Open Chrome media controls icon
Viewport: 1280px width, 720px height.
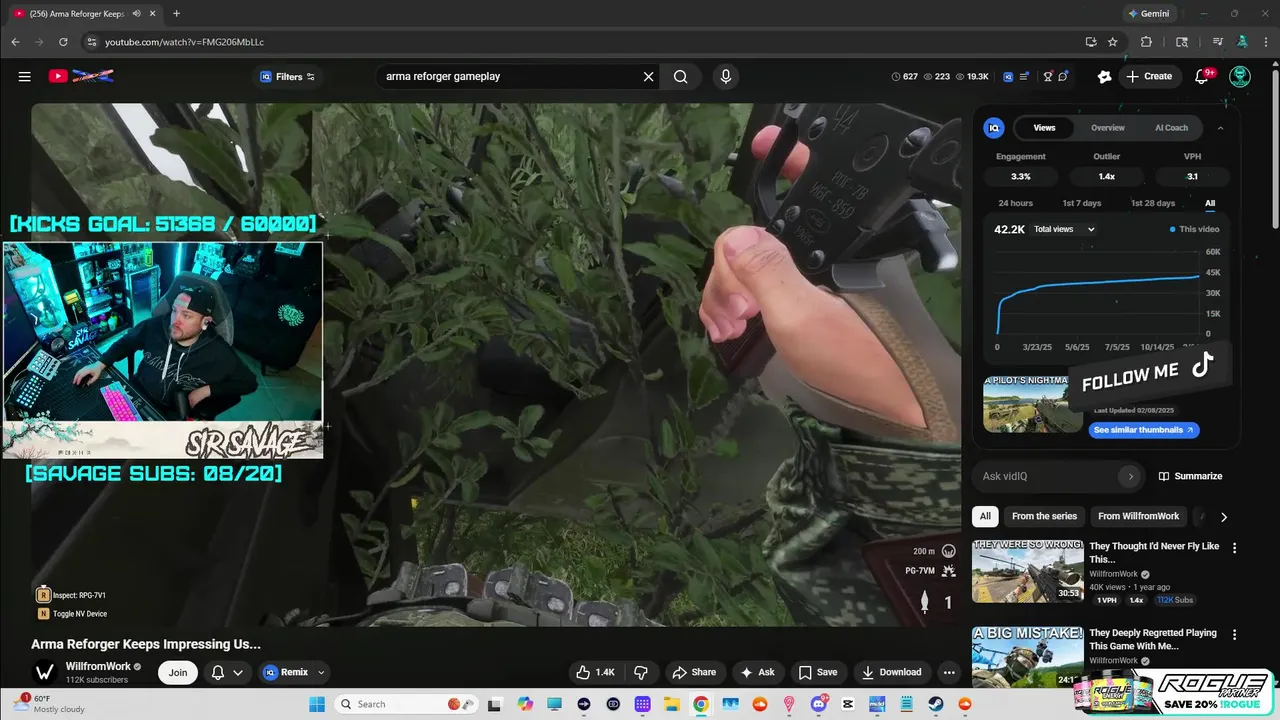(x=1218, y=42)
